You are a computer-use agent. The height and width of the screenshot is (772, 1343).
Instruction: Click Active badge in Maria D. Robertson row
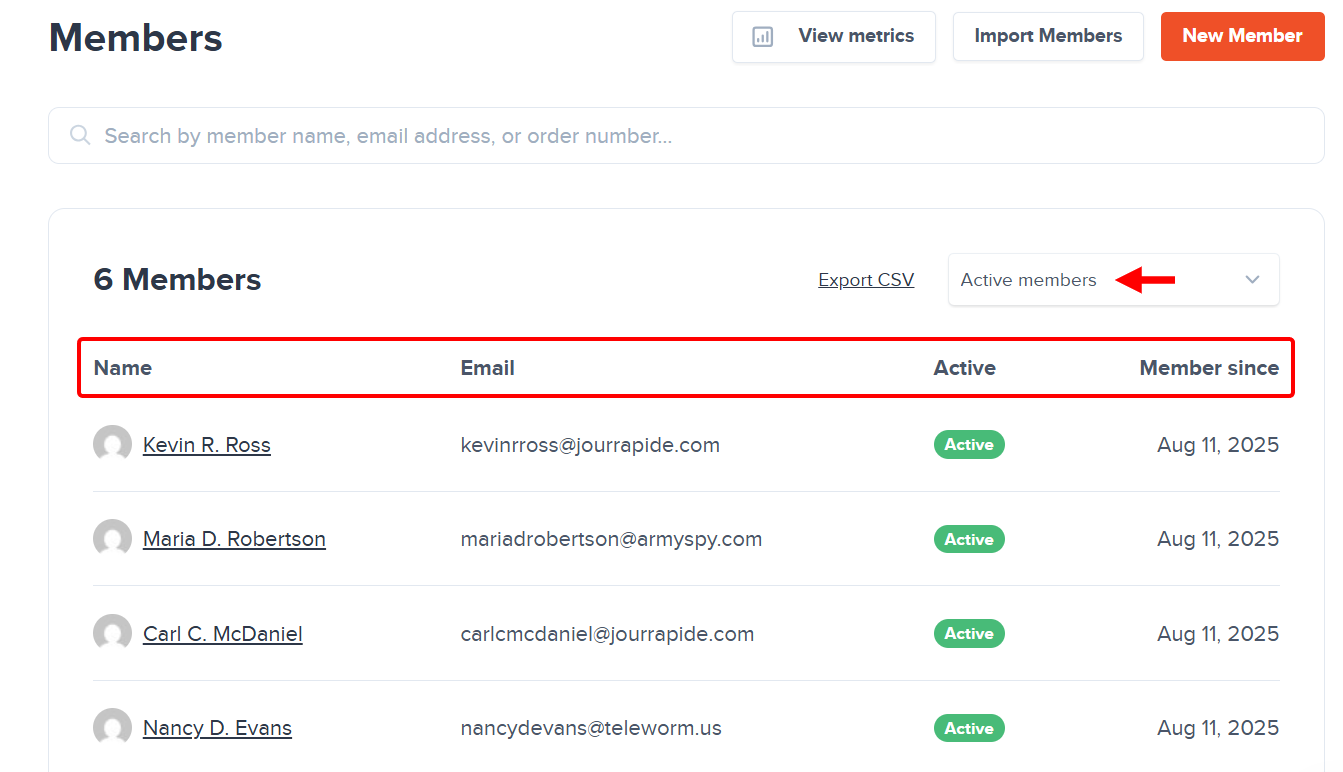coord(969,539)
